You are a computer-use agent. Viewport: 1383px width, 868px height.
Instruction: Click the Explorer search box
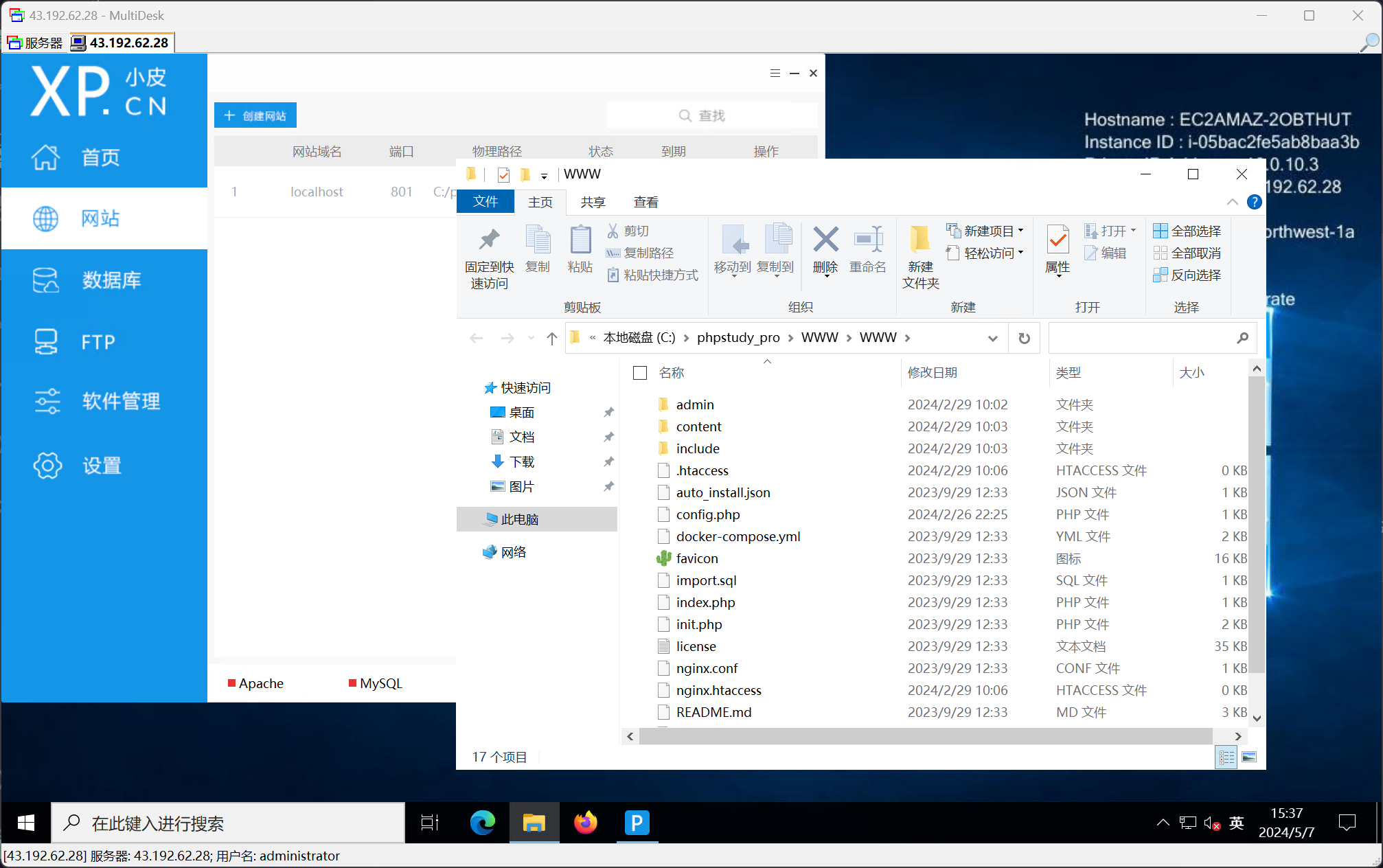coord(1152,338)
